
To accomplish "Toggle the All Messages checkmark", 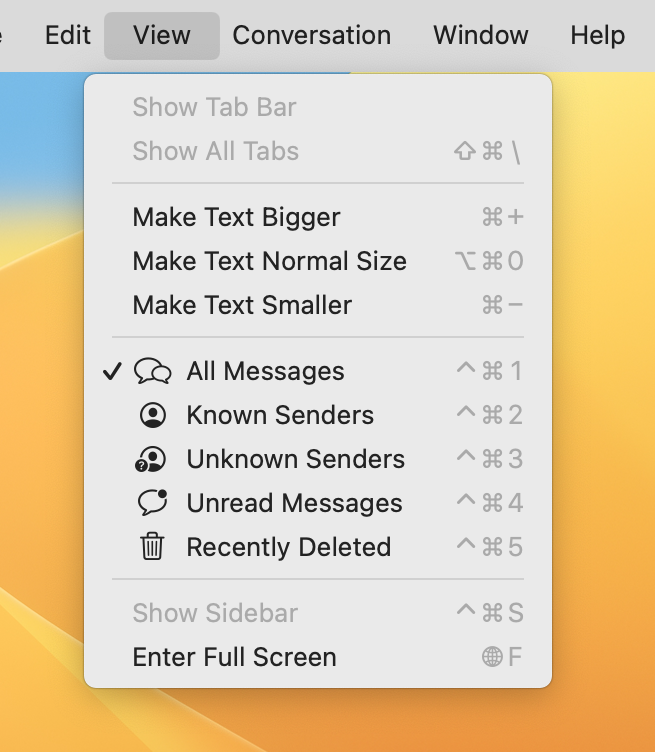I will (x=112, y=371).
